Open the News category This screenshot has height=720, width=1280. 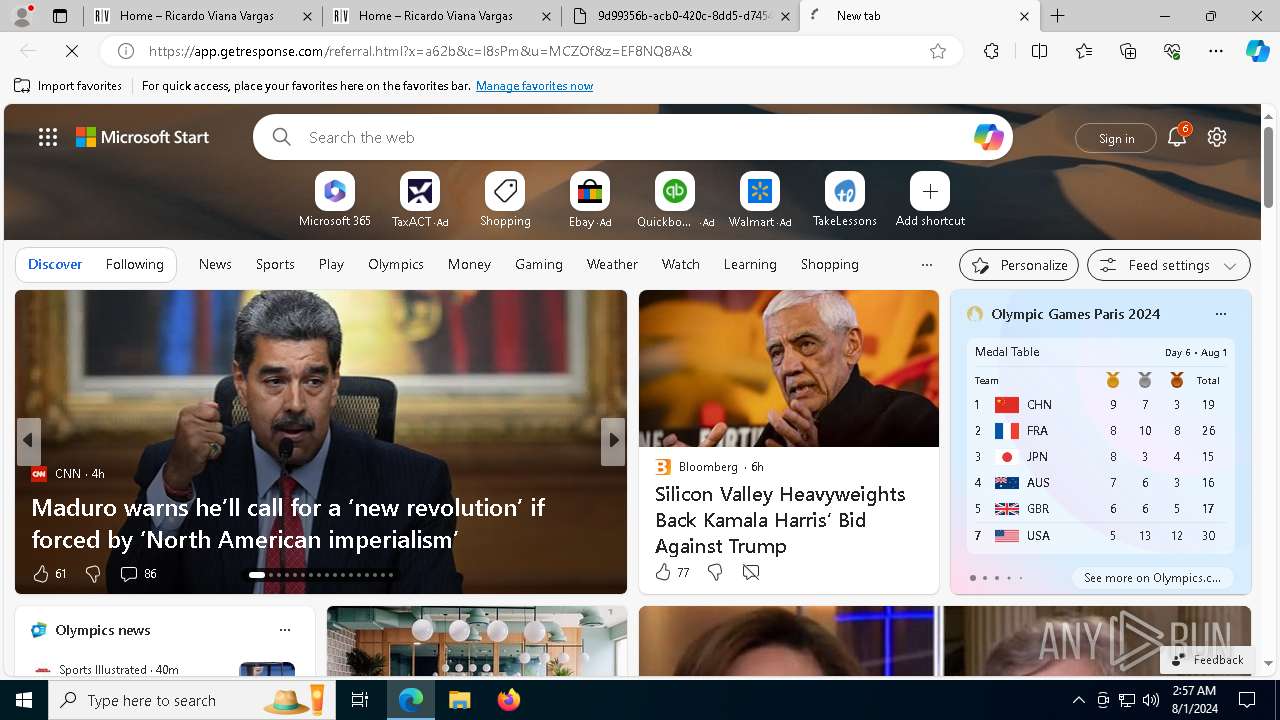(x=215, y=264)
